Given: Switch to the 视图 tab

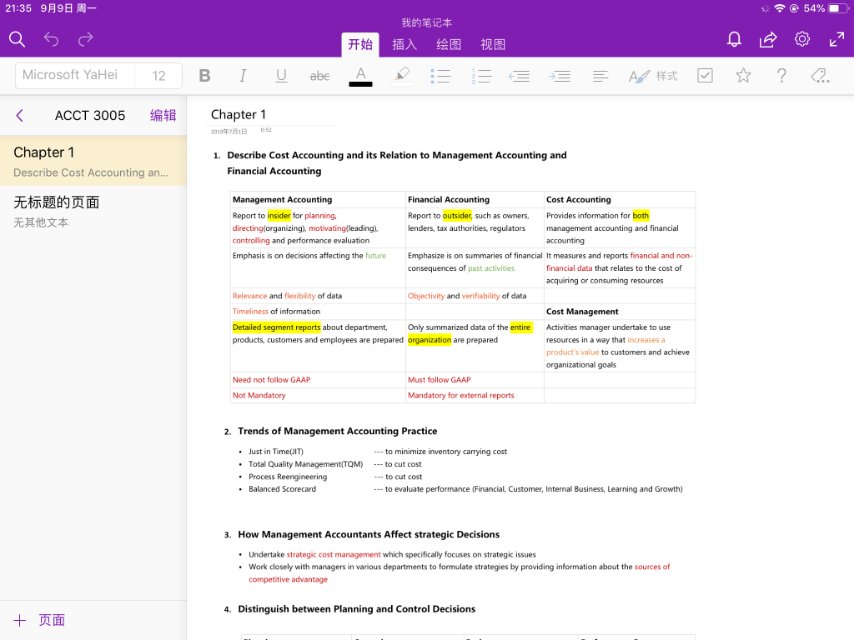Looking at the screenshot, I should 493,45.
